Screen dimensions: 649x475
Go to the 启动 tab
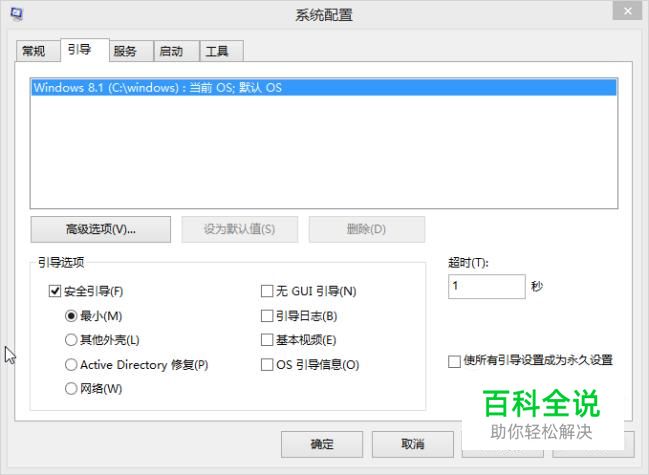pyautogui.click(x=176, y=51)
